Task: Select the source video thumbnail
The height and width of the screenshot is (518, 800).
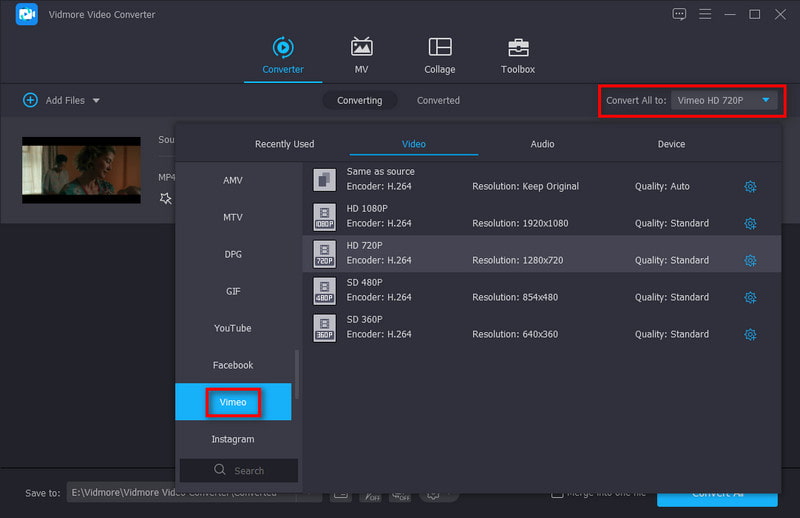Action: (81, 170)
